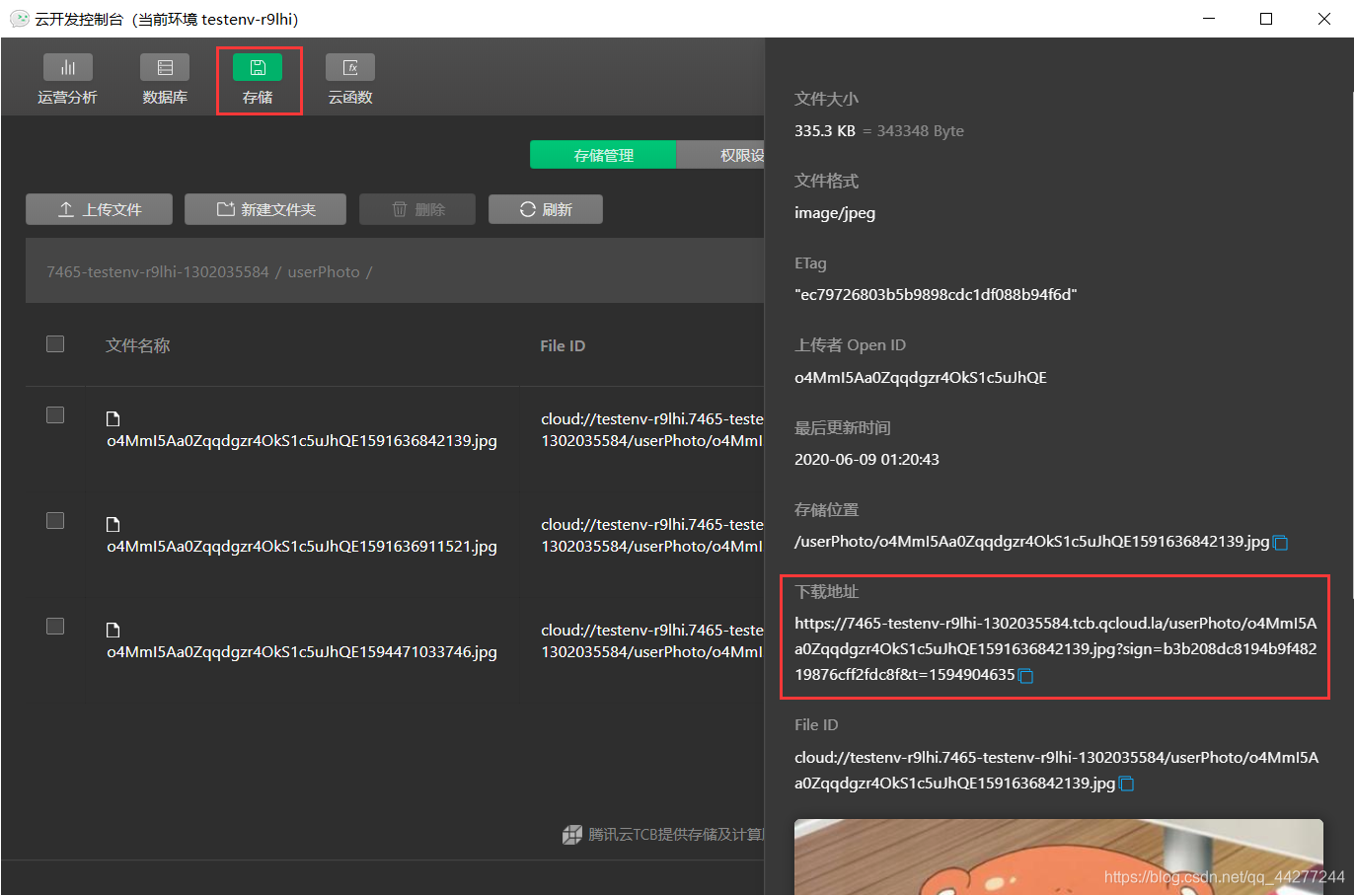Viewport: 1355px width, 896px height.
Task: Open the userPhoto folder in breadcrumb
Action: click(324, 271)
